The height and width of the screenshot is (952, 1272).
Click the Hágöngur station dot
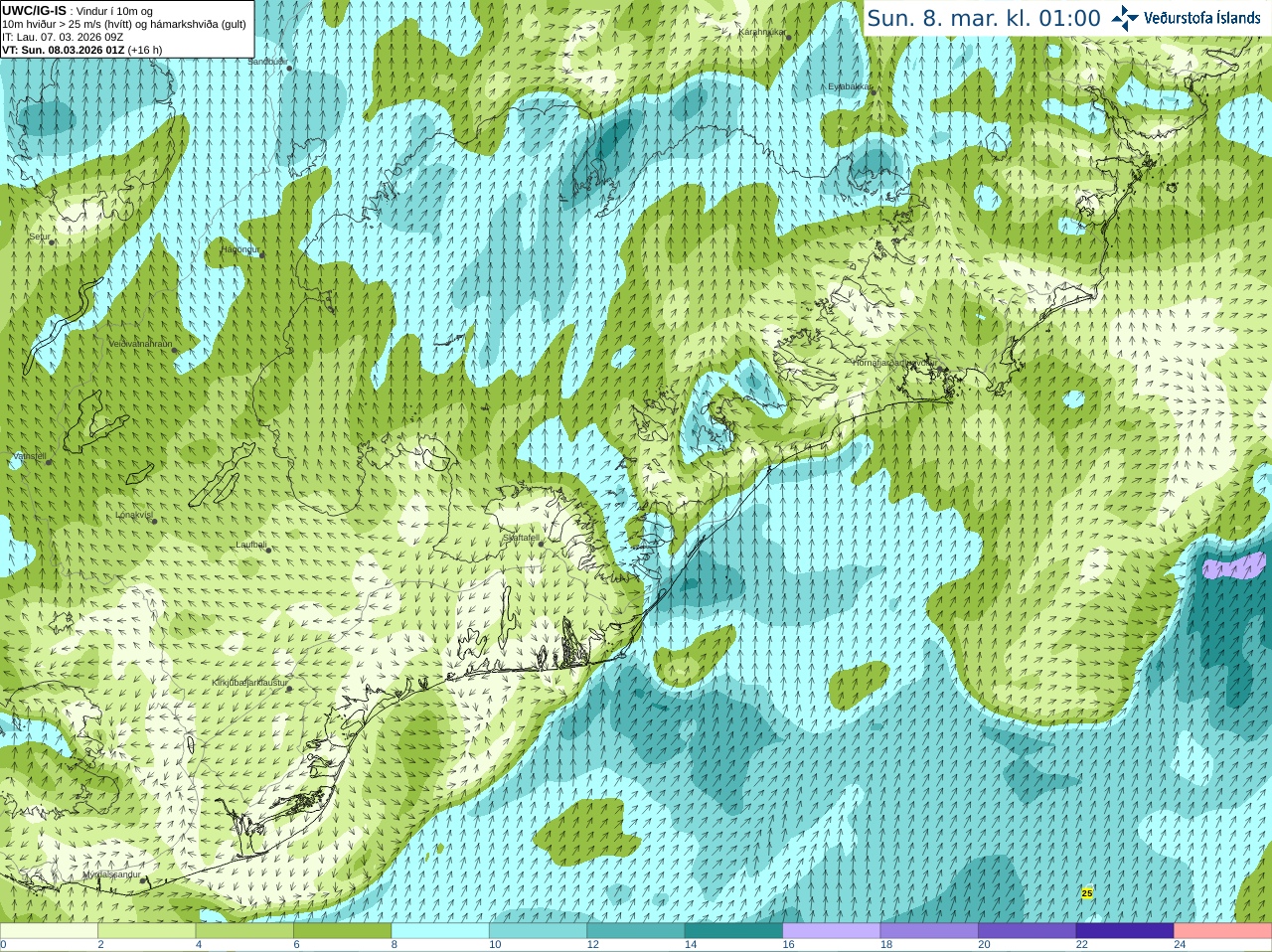[262, 254]
